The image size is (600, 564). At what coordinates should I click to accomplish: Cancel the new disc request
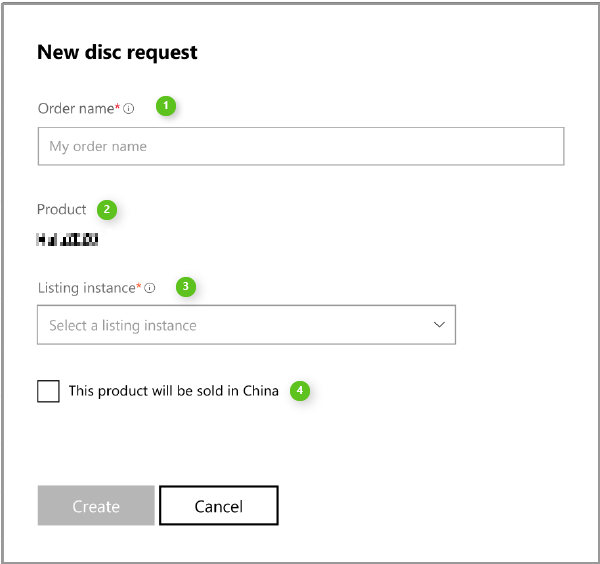218,506
